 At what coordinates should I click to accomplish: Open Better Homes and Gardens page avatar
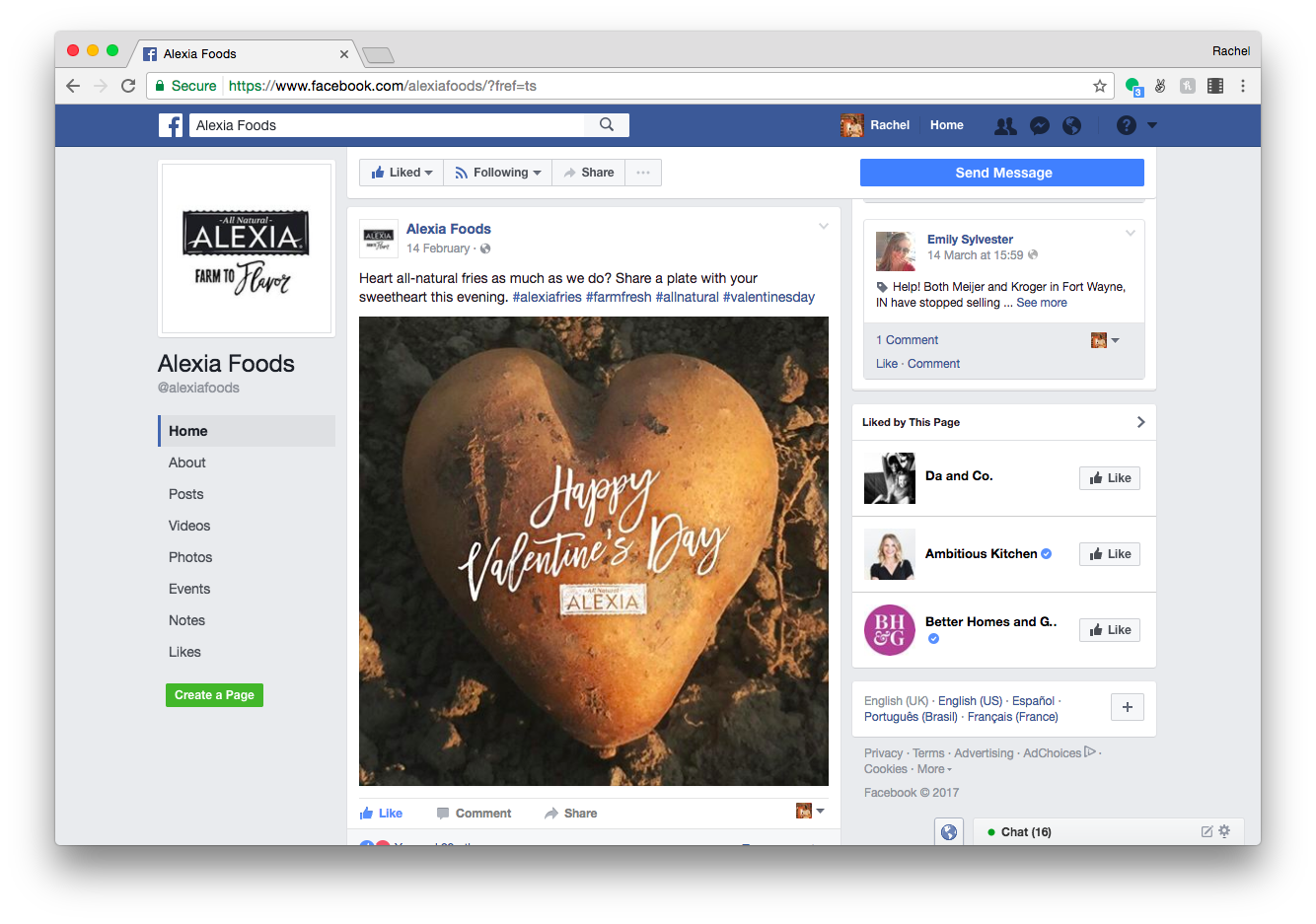tap(890, 630)
